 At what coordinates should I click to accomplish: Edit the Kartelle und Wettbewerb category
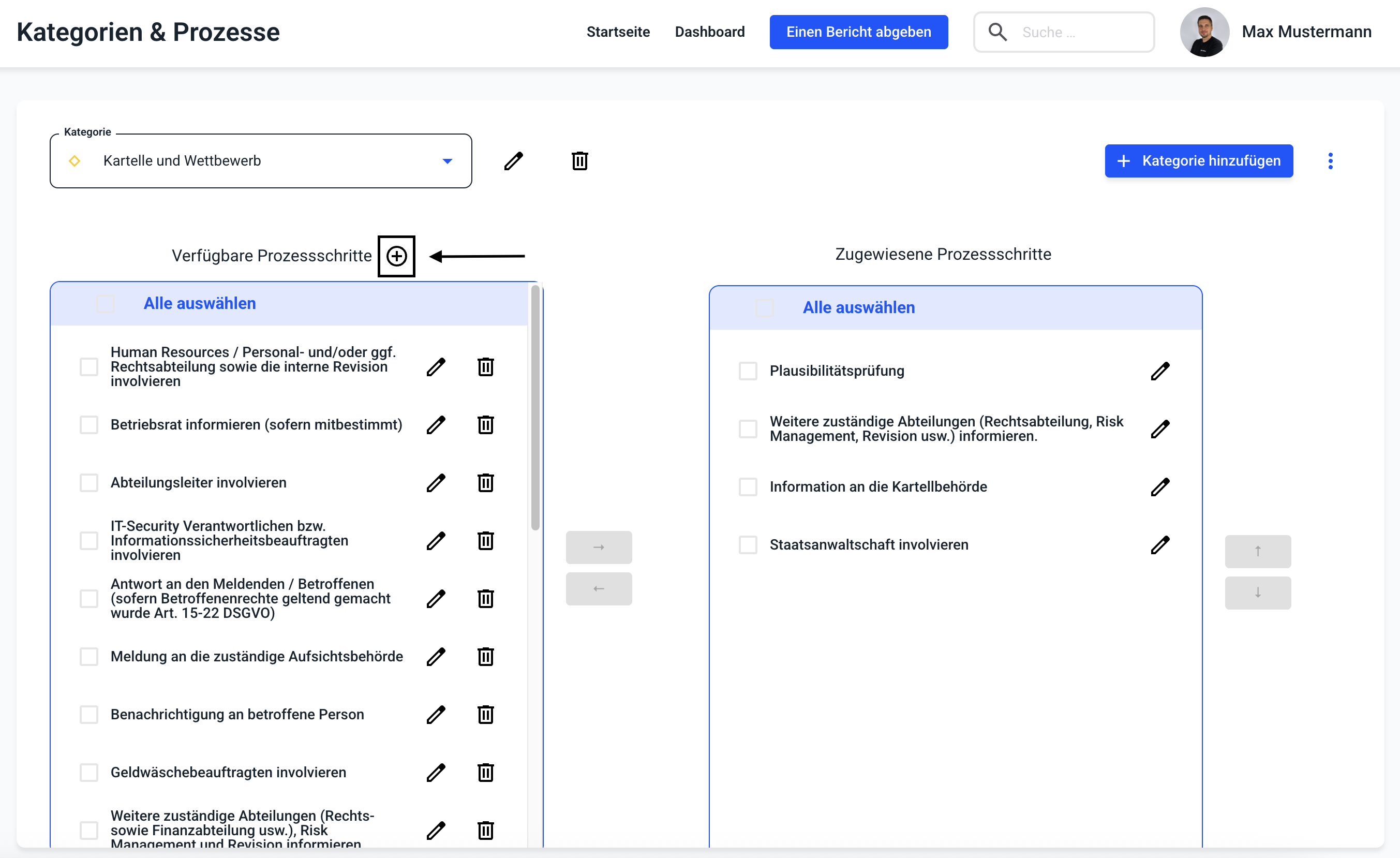coord(513,161)
